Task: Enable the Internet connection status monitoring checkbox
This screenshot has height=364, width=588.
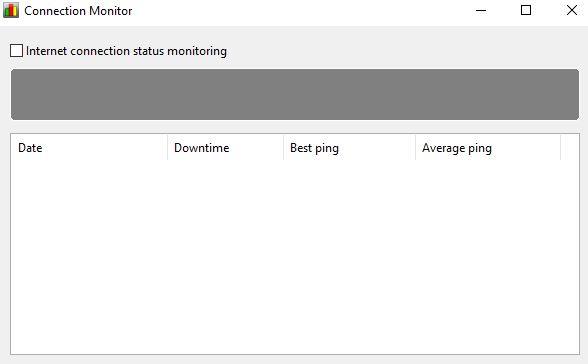Action: tap(16, 51)
